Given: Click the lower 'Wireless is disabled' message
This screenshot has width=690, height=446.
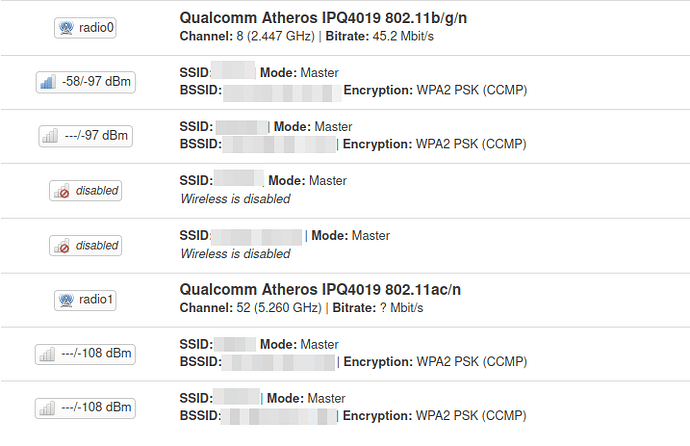Looking at the screenshot, I should coord(235,254).
